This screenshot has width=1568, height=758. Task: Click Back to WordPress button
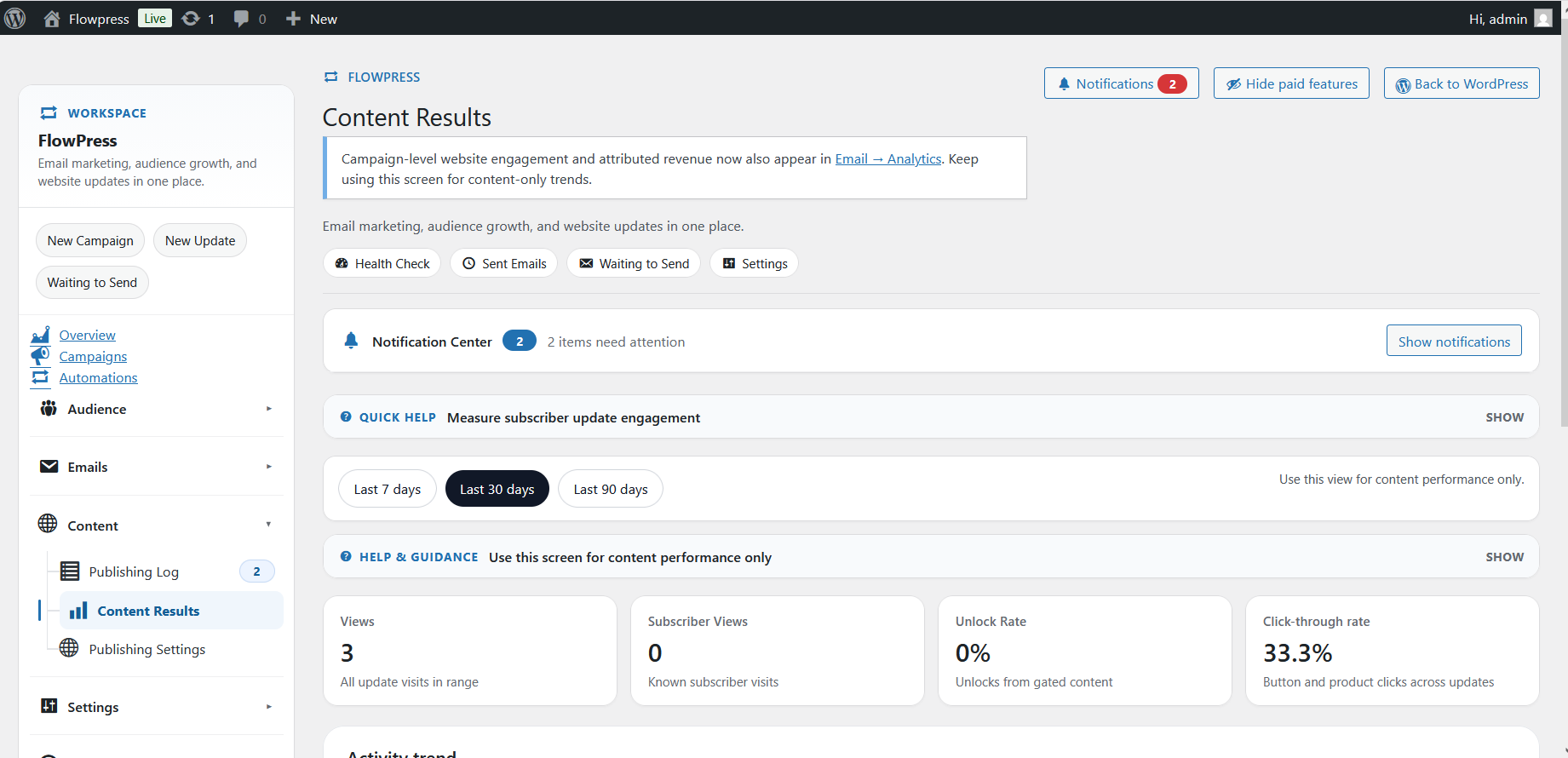tap(1462, 83)
